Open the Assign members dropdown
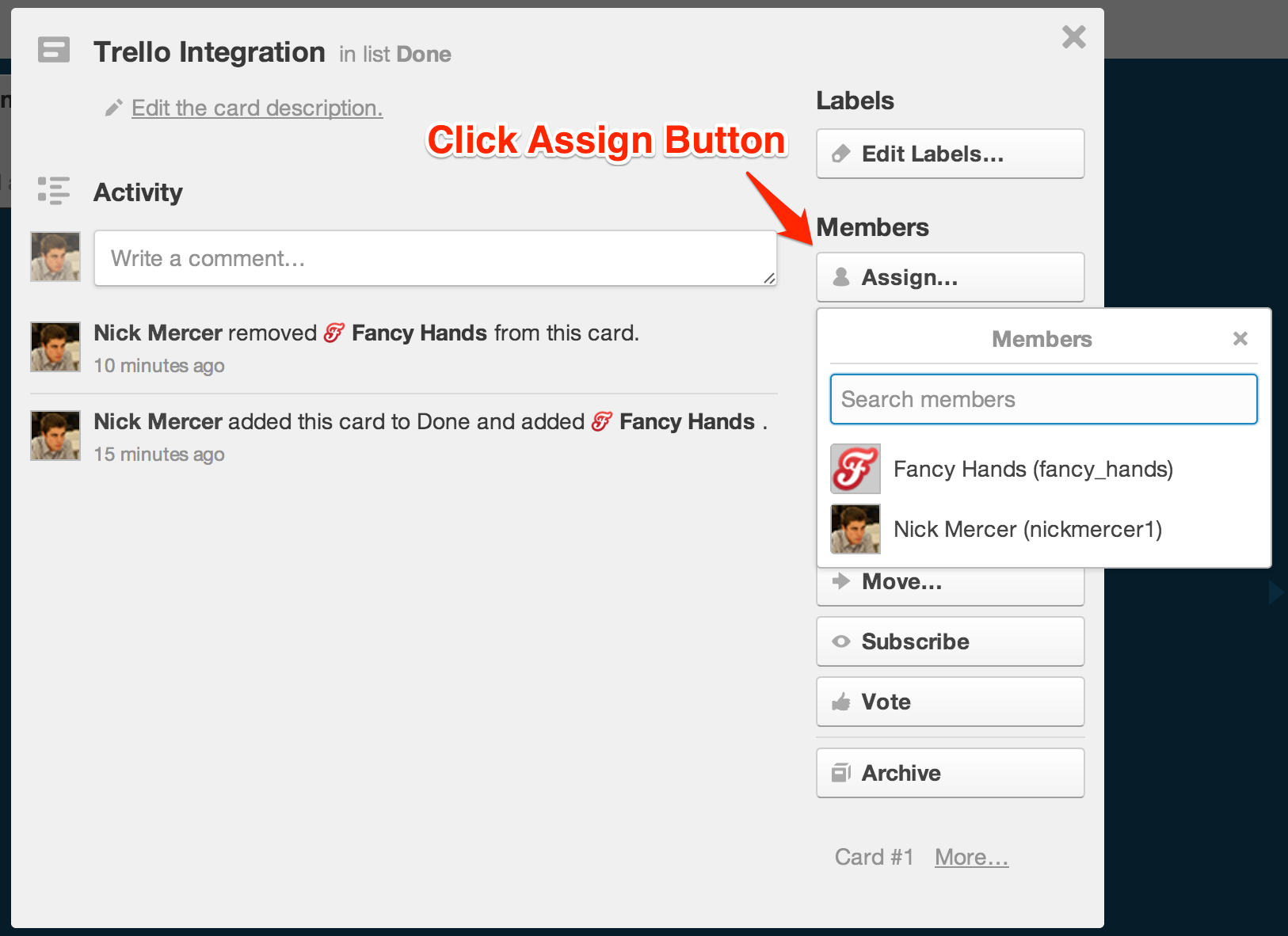 pyautogui.click(x=950, y=277)
